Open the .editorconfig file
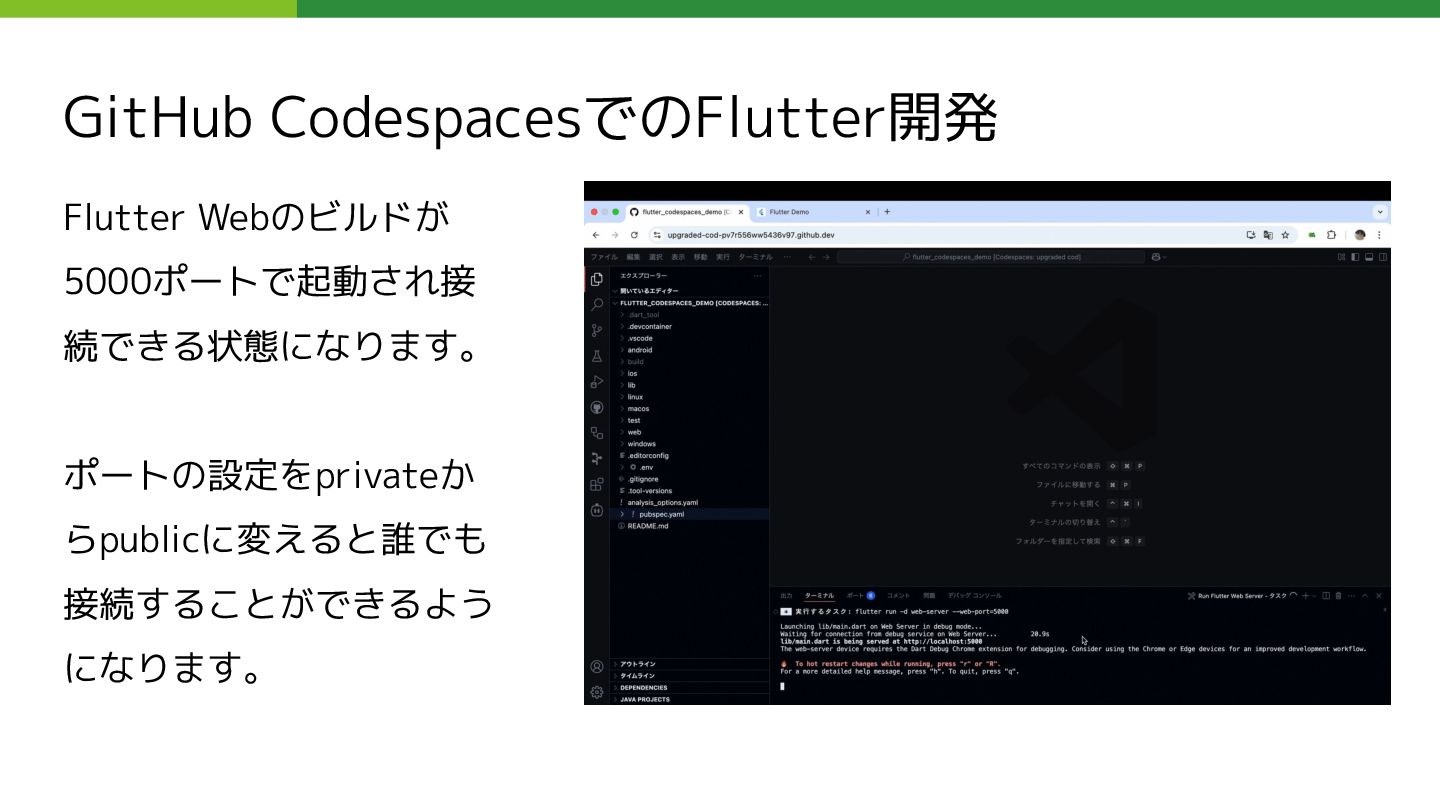The height and width of the screenshot is (810, 1440). [690, 455]
